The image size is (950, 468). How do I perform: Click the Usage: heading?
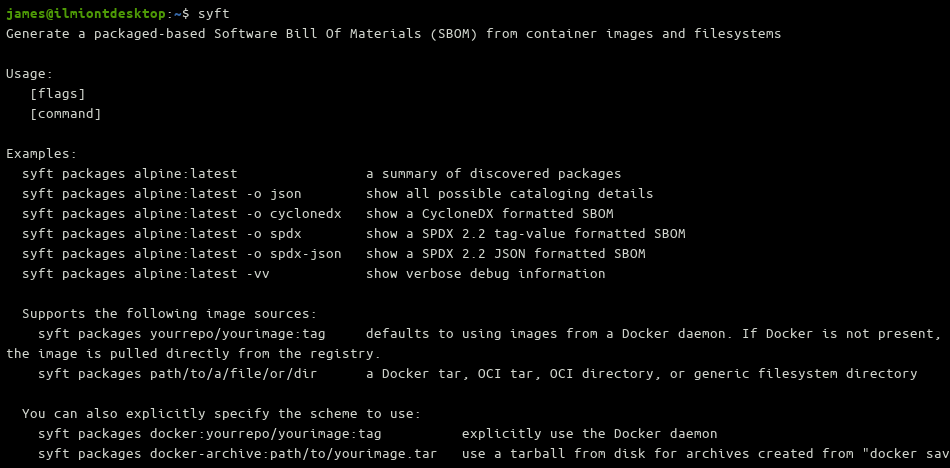[x=29, y=73]
